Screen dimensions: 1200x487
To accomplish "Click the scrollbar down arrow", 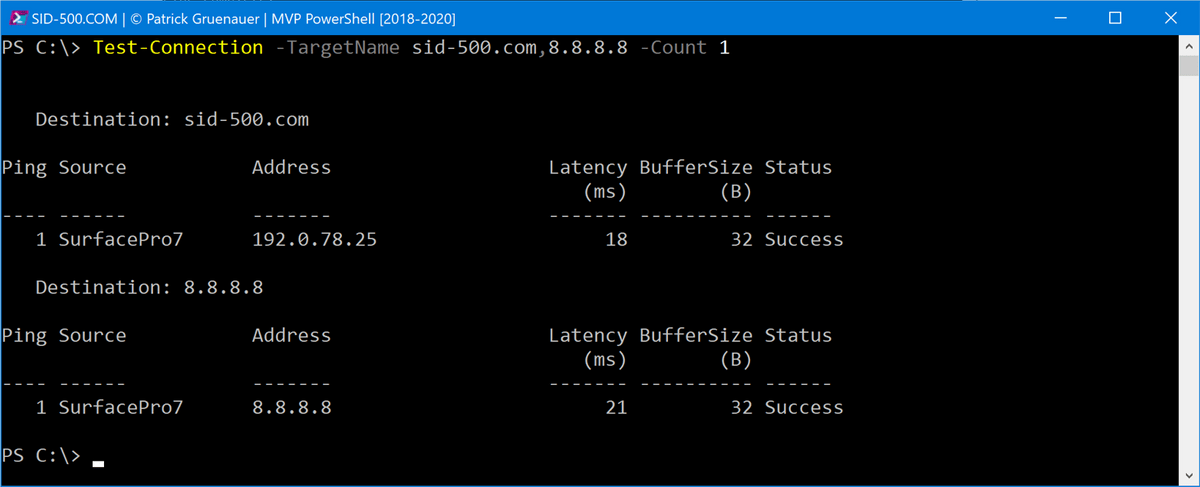I will click(1189, 475).
